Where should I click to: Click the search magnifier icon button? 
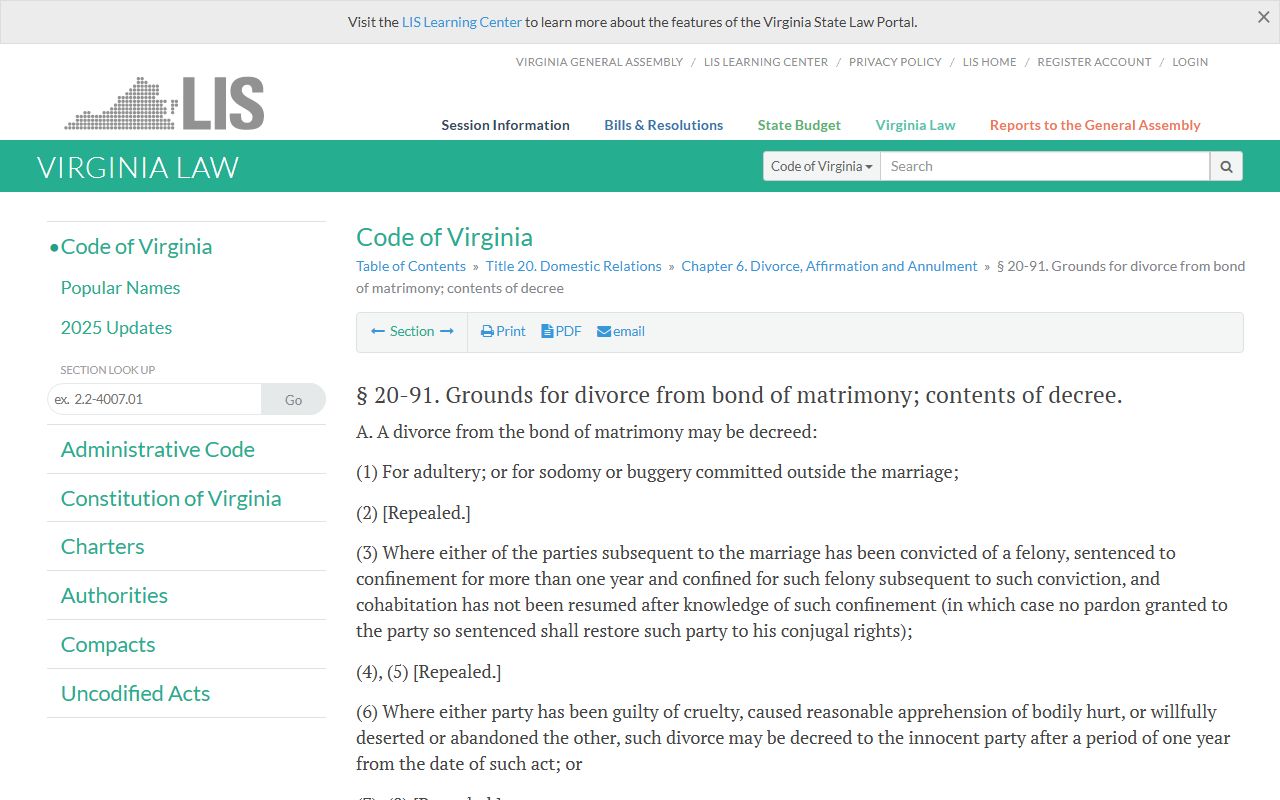(1226, 166)
